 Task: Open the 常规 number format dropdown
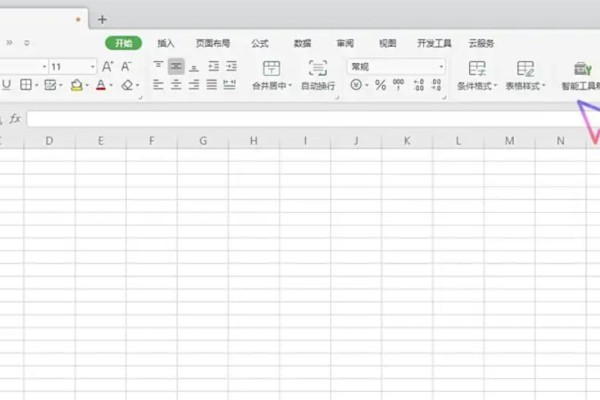tap(396, 67)
